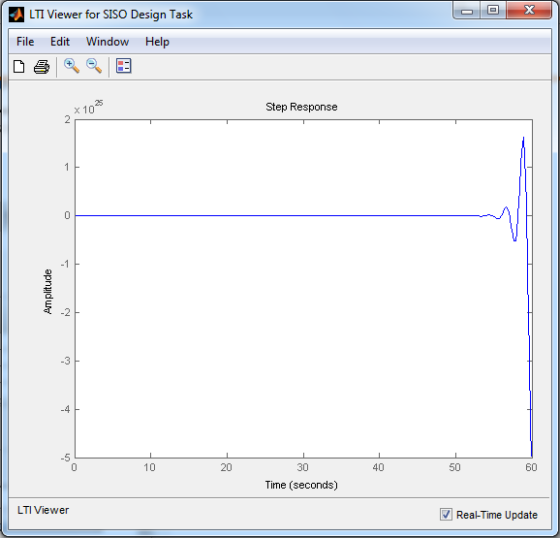Screen dimensions: 560x538
Task: Open the Help menu
Action: point(157,42)
